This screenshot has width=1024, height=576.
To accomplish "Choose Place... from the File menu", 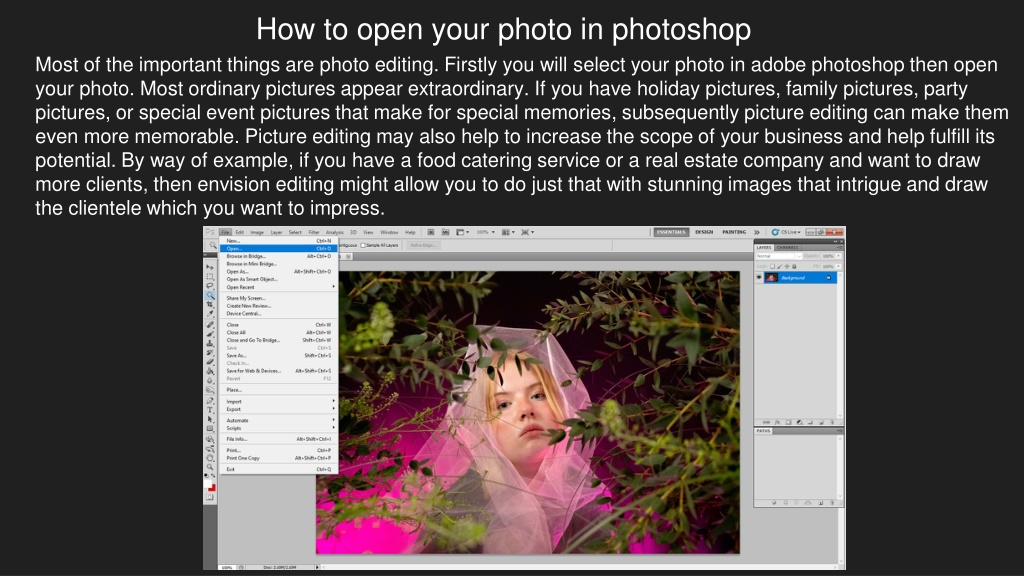I will point(279,389).
